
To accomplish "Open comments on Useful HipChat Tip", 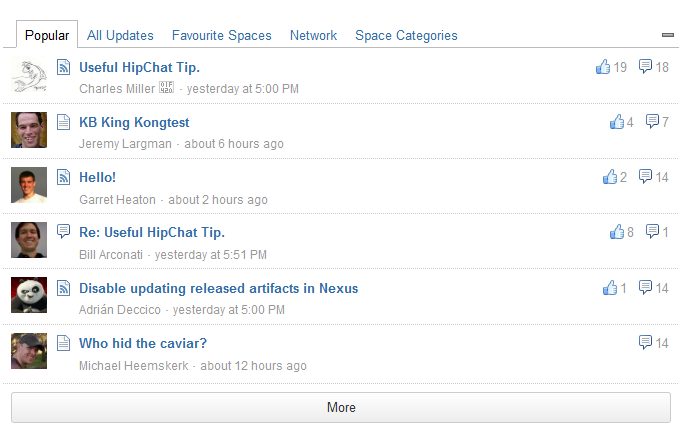I will pyautogui.click(x=645, y=67).
